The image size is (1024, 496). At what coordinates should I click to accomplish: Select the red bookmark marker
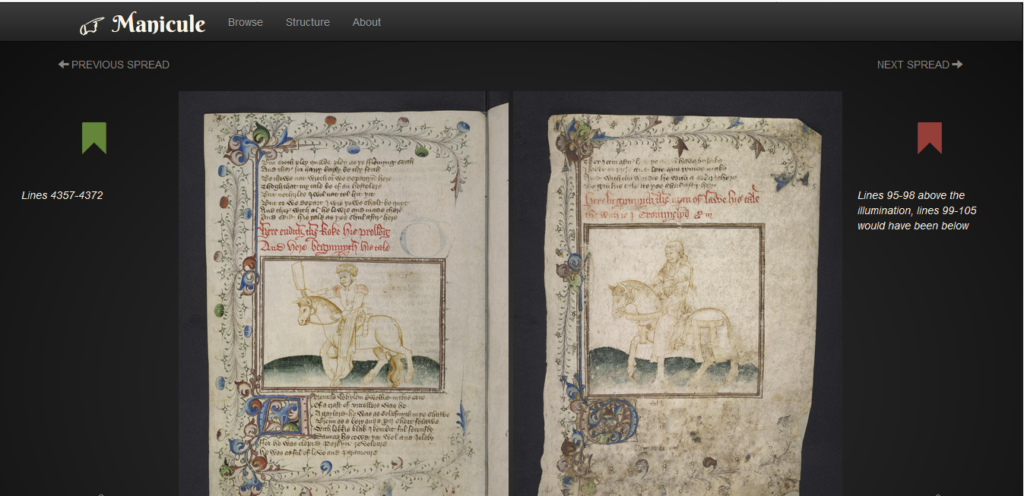coord(929,136)
